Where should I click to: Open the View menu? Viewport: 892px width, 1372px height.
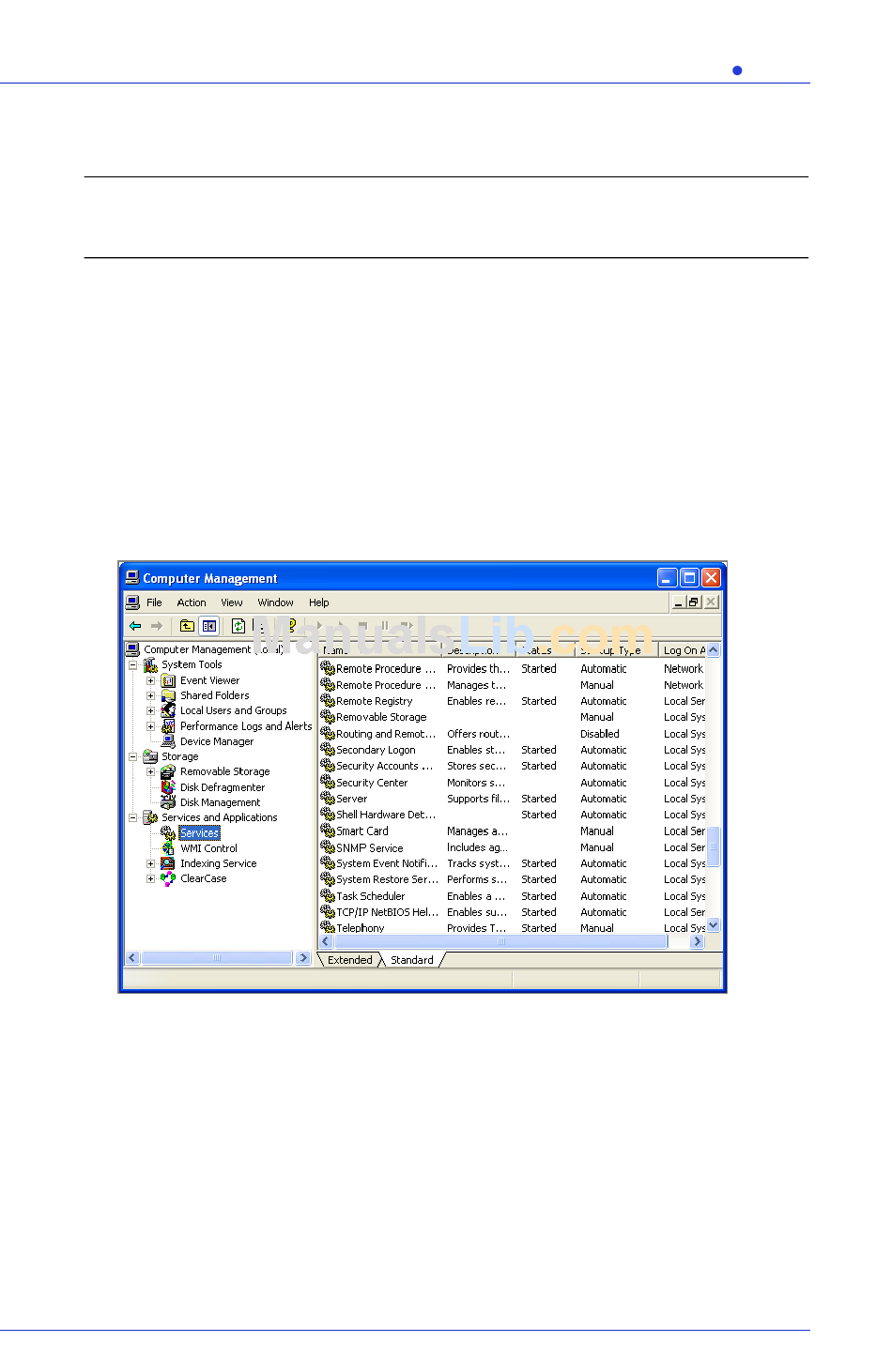[232, 602]
